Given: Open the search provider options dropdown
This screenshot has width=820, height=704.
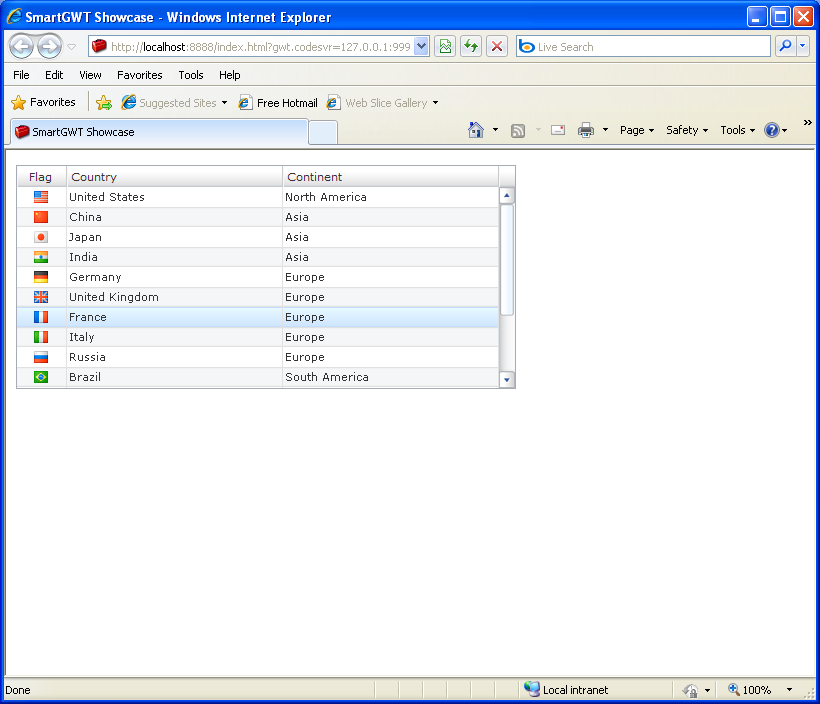Looking at the screenshot, I should point(803,47).
